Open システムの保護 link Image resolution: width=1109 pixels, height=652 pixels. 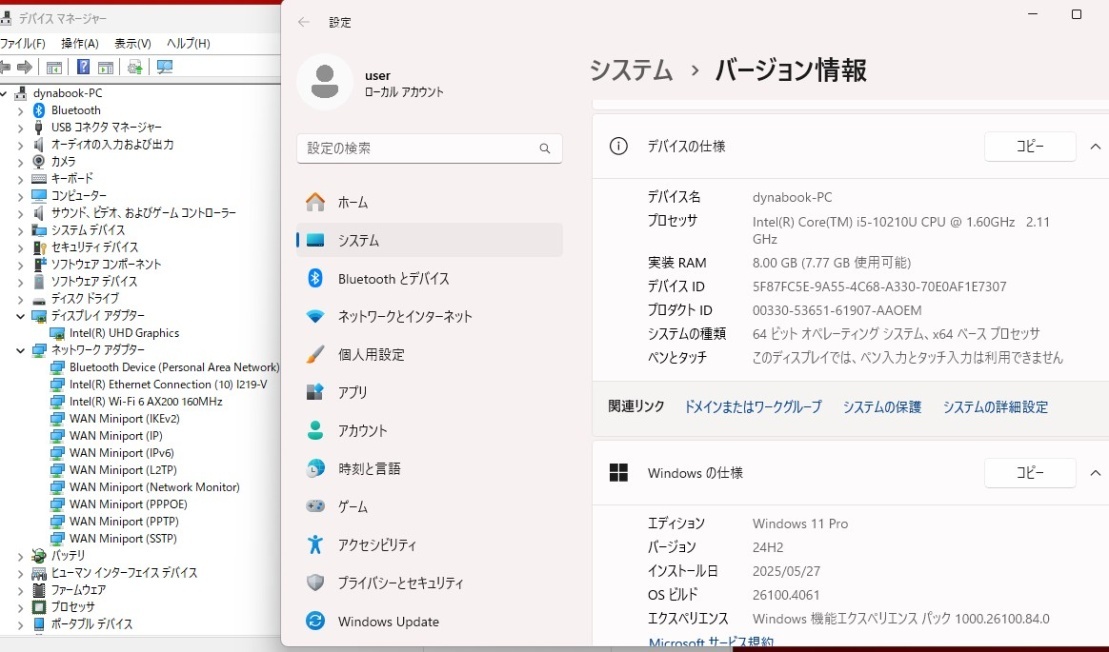pos(882,407)
